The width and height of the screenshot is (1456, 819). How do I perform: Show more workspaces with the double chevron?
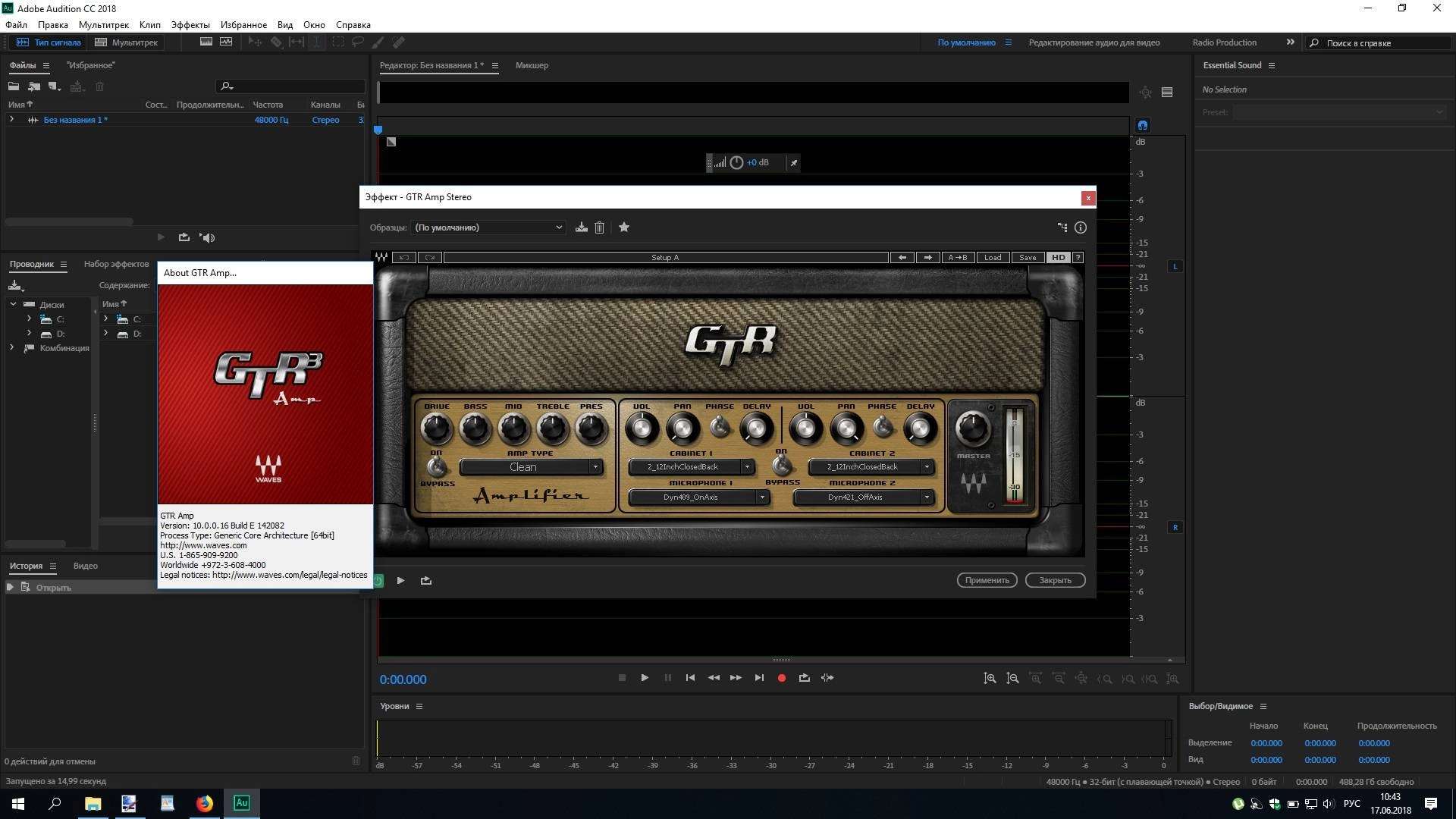pyautogui.click(x=1290, y=42)
